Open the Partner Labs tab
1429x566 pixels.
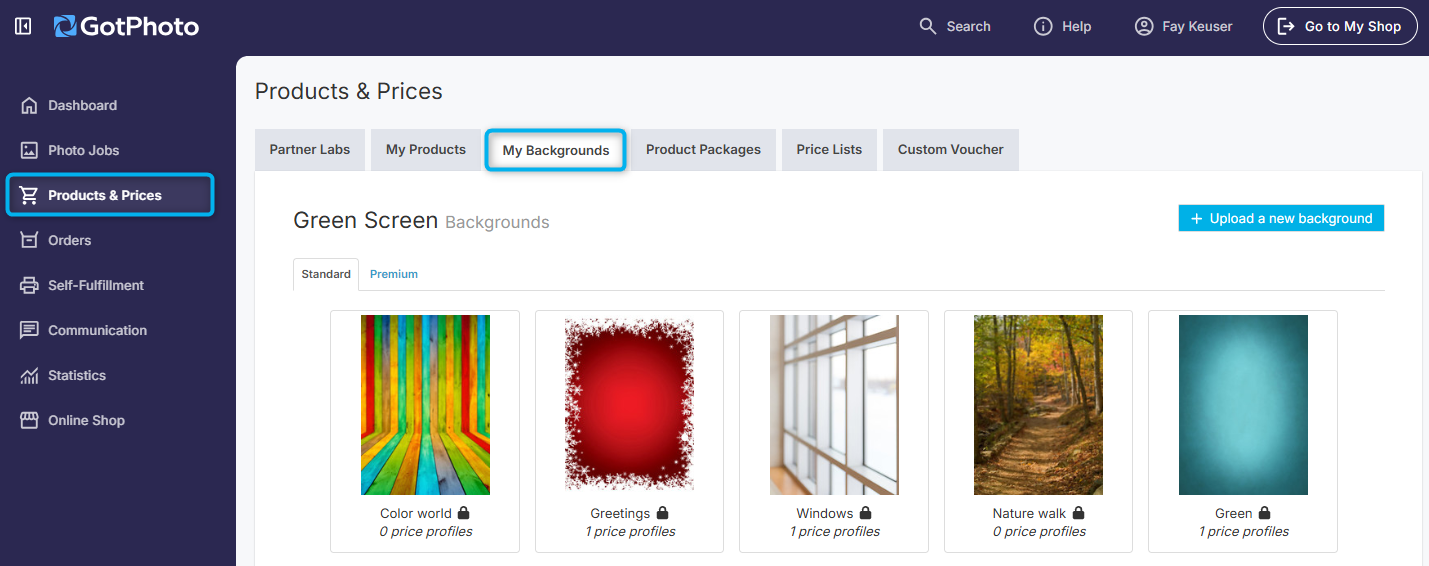(310, 149)
